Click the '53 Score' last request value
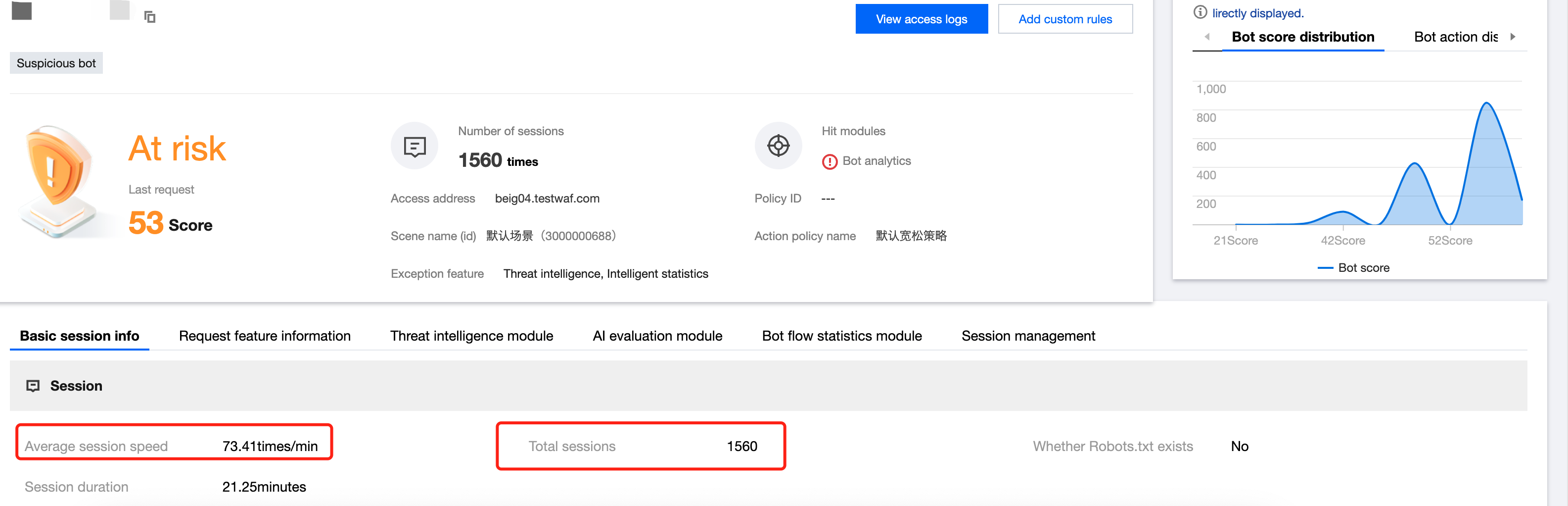The height and width of the screenshot is (506, 1568). tap(171, 223)
